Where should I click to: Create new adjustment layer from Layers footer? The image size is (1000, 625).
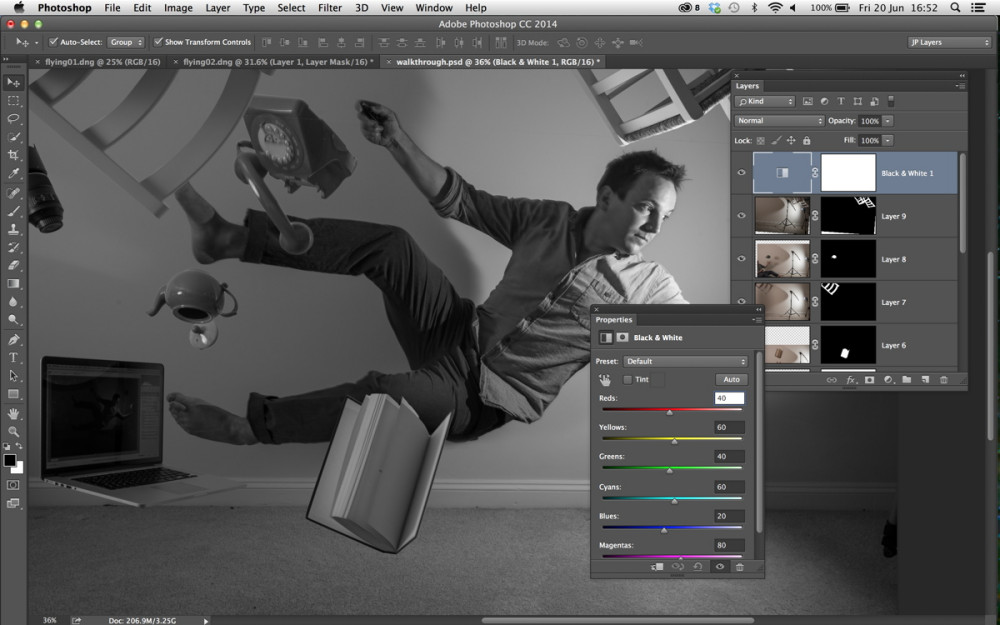[x=888, y=379]
